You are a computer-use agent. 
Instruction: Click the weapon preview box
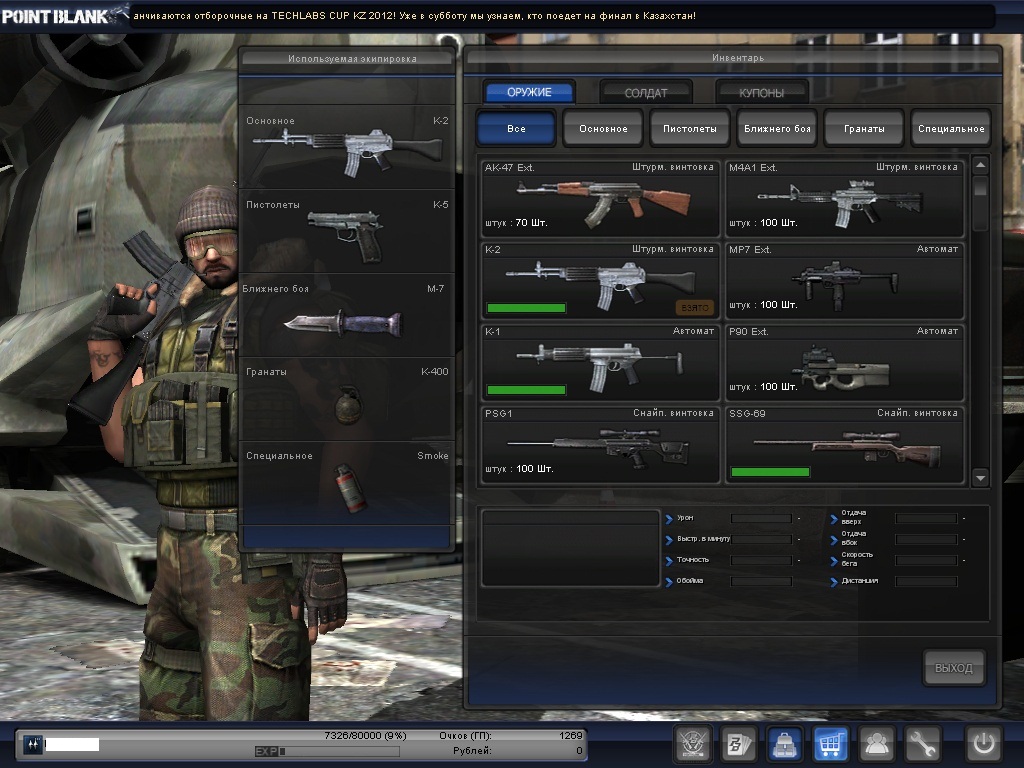(571, 549)
